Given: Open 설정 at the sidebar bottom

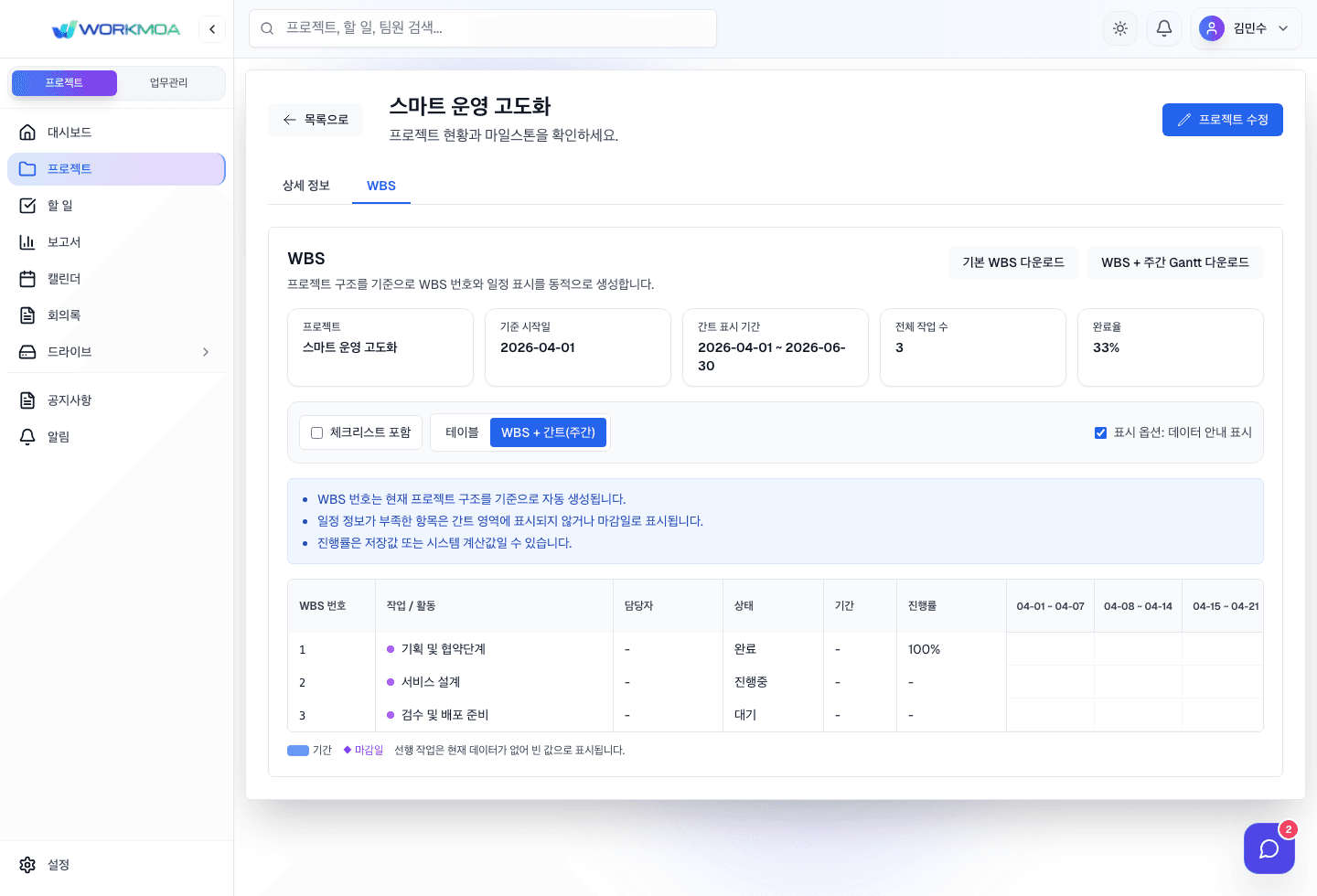Looking at the screenshot, I should (x=116, y=865).
